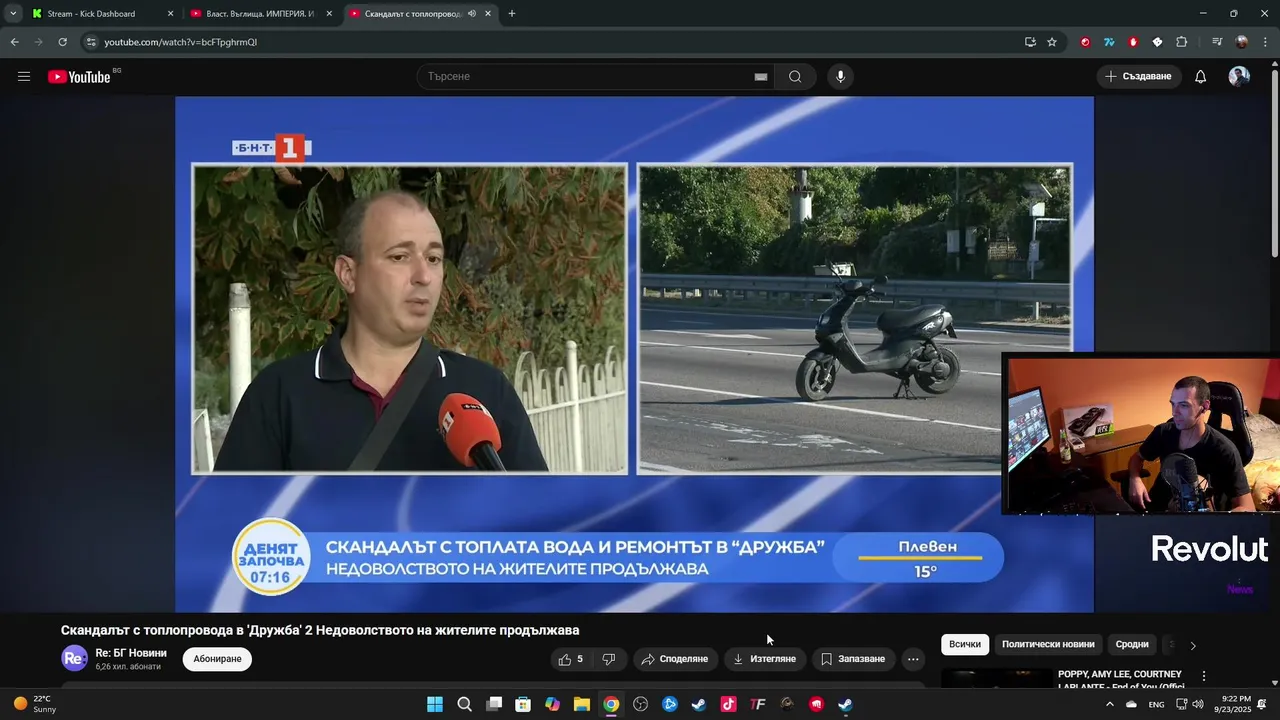Select the Политически новини chip
This screenshot has height=720, width=1280.
(x=1048, y=645)
